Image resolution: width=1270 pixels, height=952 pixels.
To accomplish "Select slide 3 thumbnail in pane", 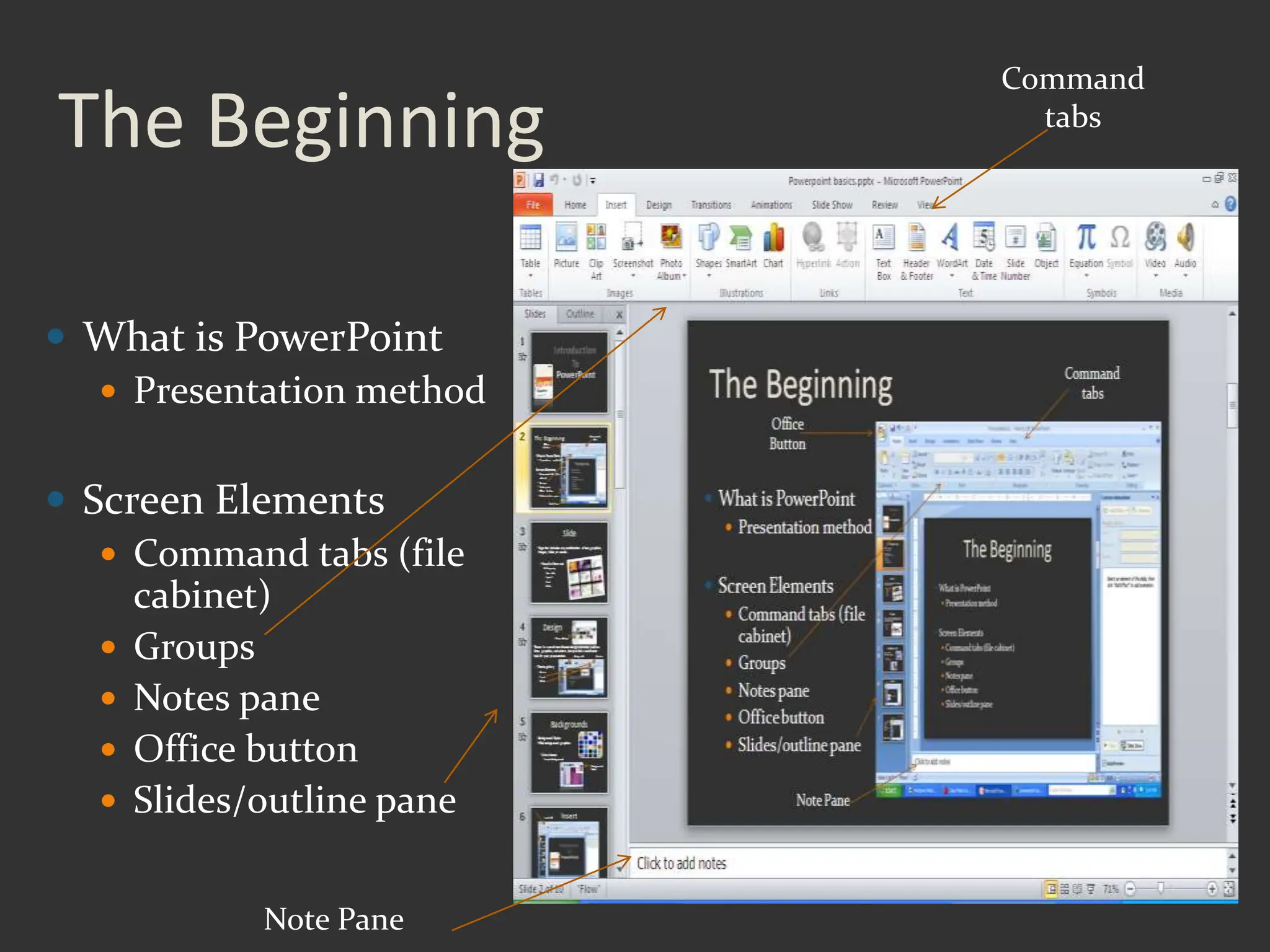I will (569, 563).
